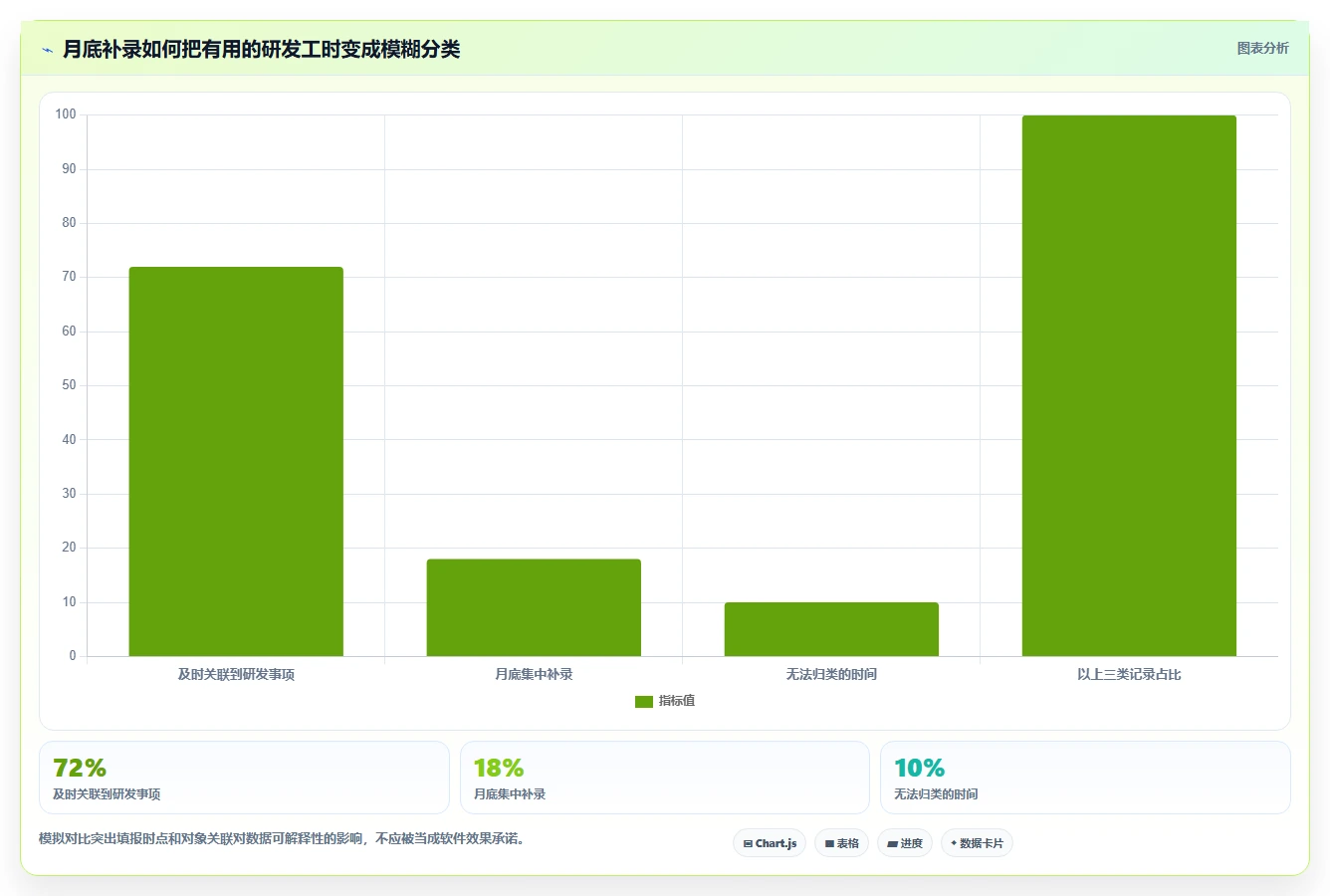Click the lightning icon beside the title
Viewport: 1330px width, 896px height.
point(47,50)
